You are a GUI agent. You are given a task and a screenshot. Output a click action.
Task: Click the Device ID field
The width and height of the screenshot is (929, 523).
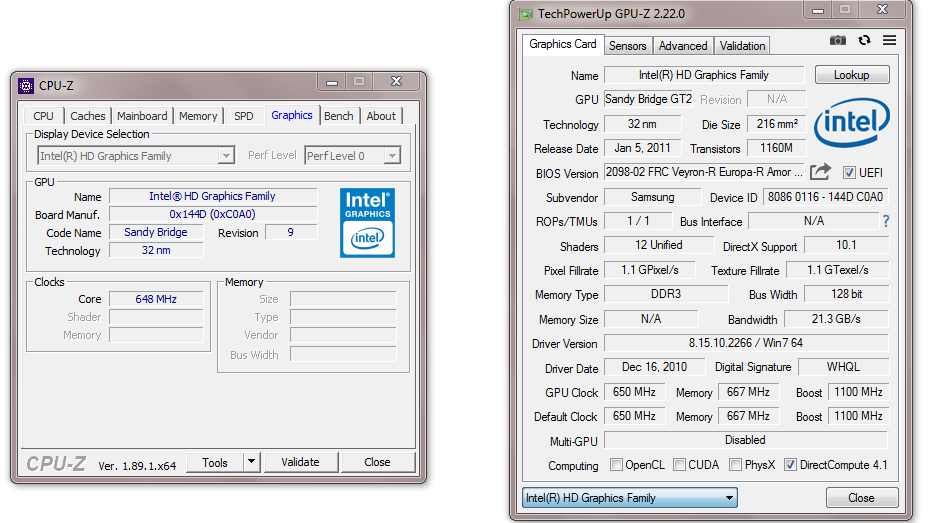(825, 197)
